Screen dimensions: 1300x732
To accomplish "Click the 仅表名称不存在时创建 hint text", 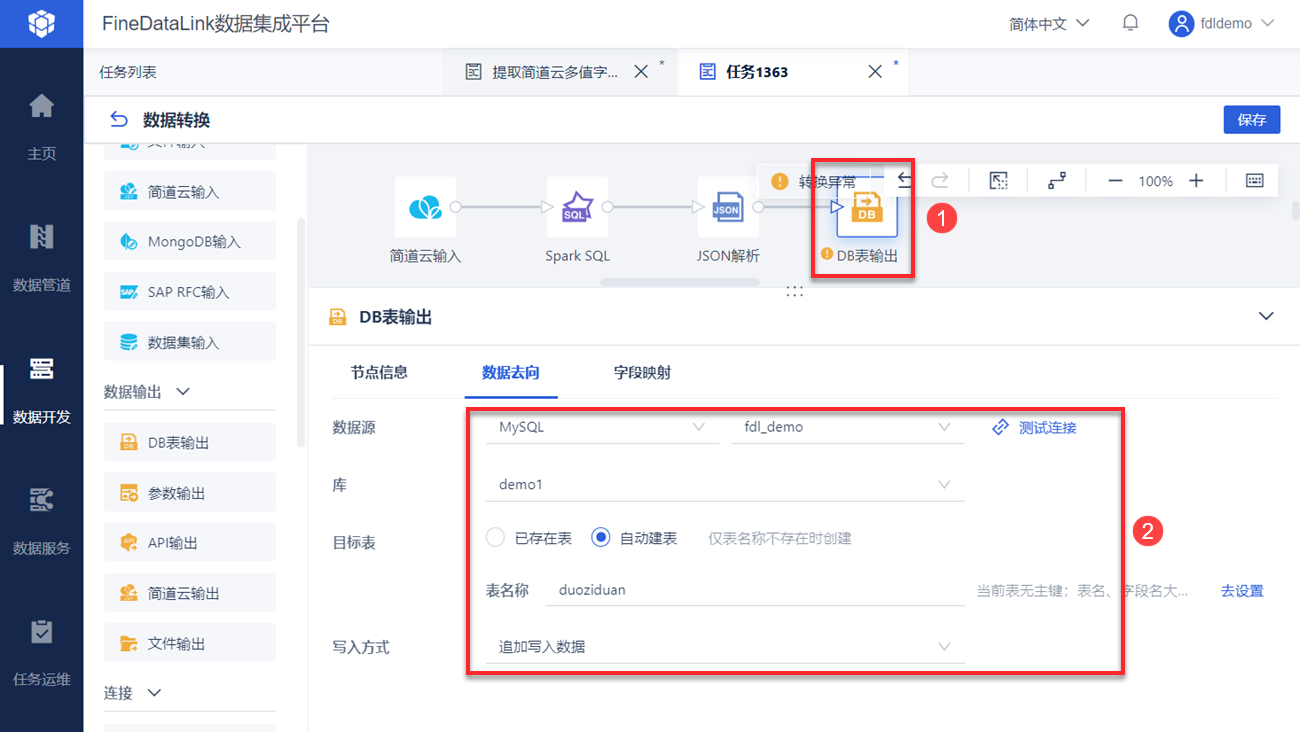I will [x=780, y=538].
